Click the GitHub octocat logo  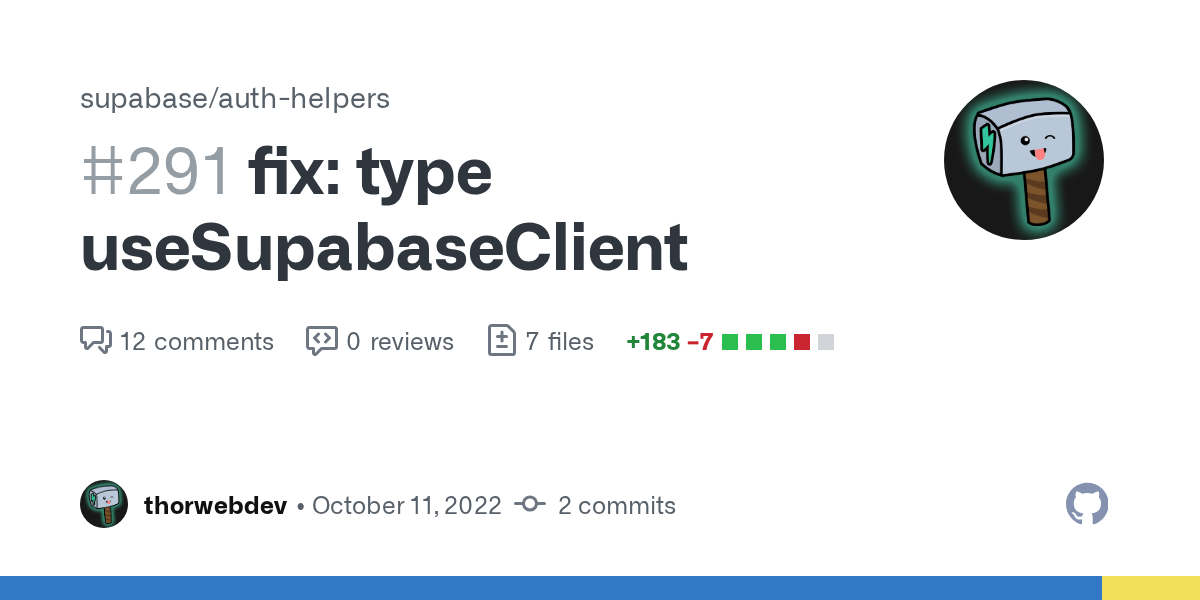[x=1087, y=504]
